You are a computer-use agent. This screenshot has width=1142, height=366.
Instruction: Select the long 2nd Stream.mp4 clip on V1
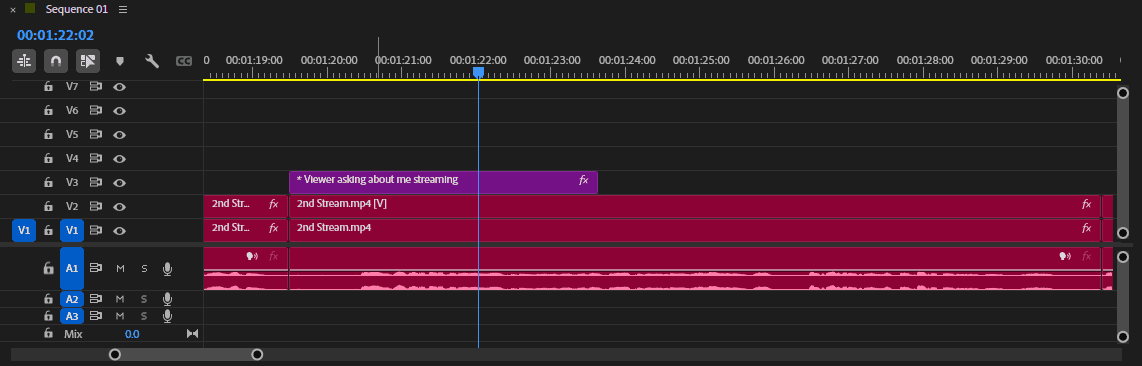pos(695,230)
